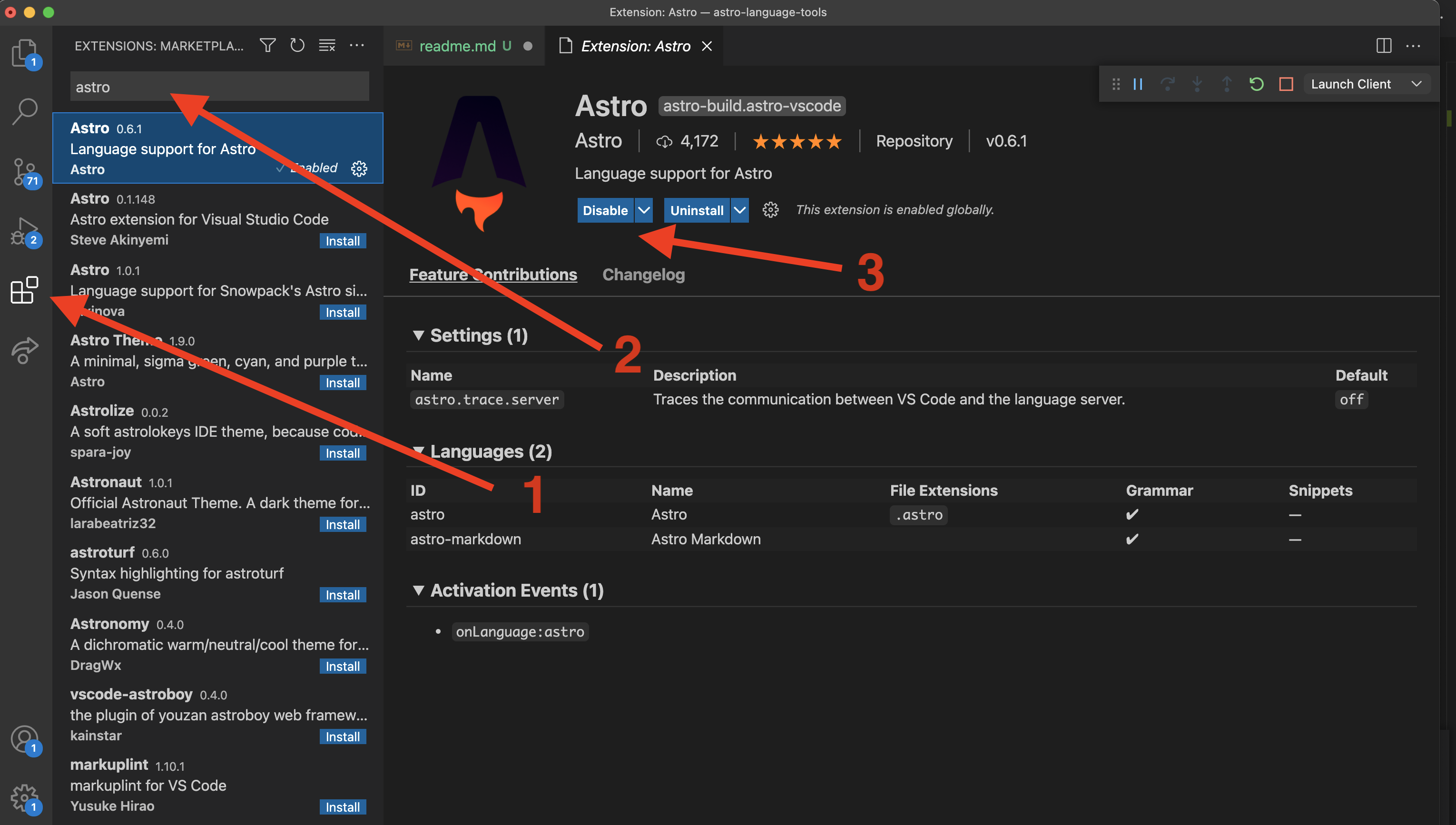Image resolution: width=1456 pixels, height=825 pixels.
Task: Restart the debug session
Action: [x=1256, y=84]
